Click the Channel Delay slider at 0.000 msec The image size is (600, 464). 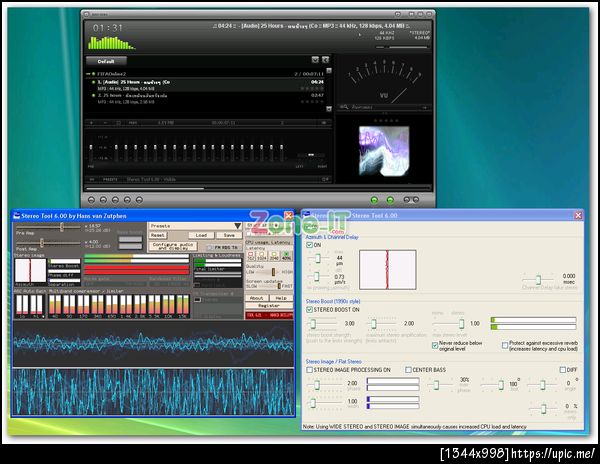[x=538, y=280]
